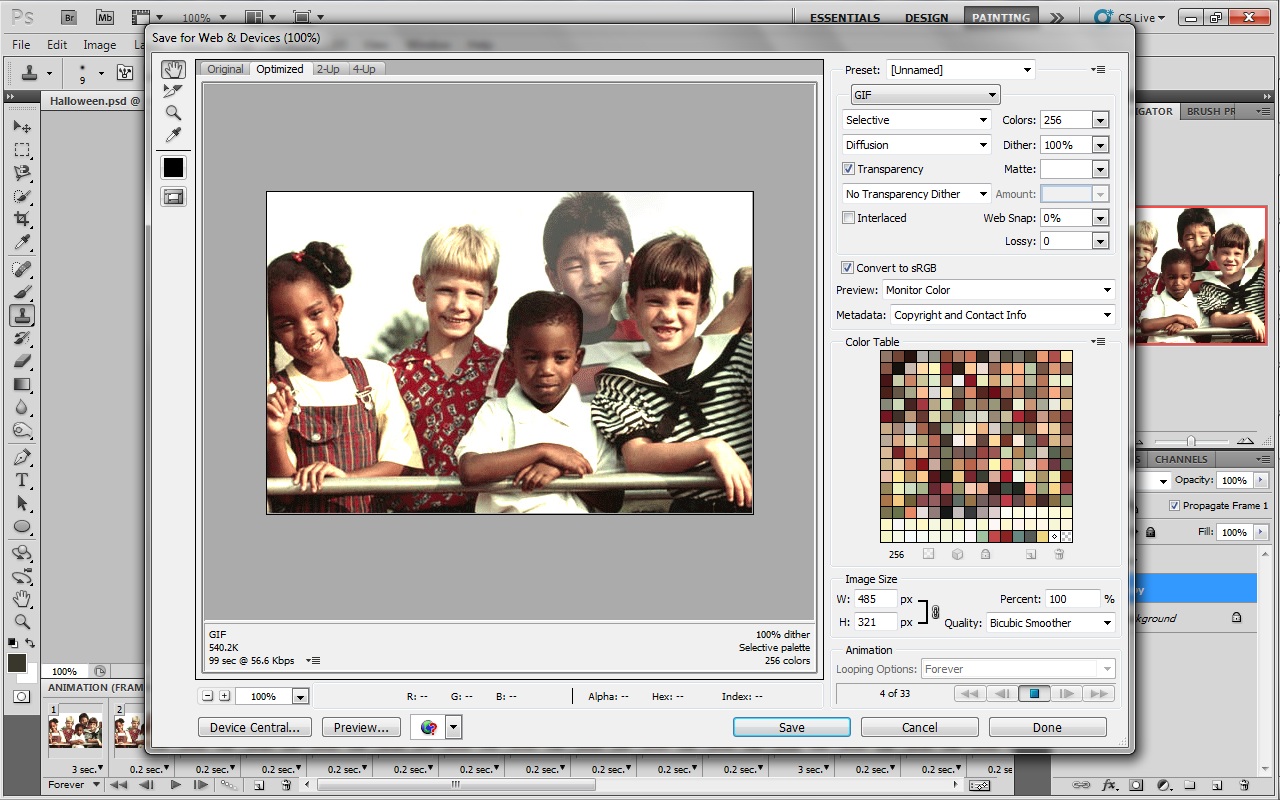Uncheck Convert to sRGB
The width and height of the screenshot is (1280, 800).
pyautogui.click(x=848, y=268)
